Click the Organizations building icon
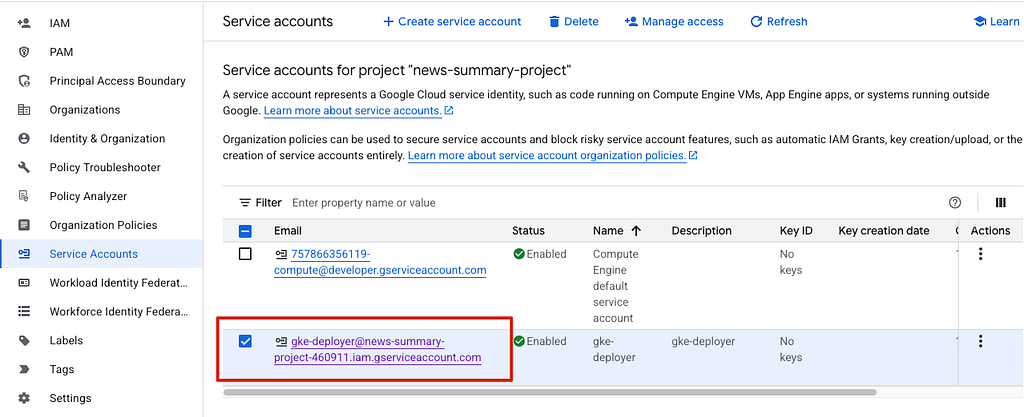The image size is (1024, 417). pos(24,110)
